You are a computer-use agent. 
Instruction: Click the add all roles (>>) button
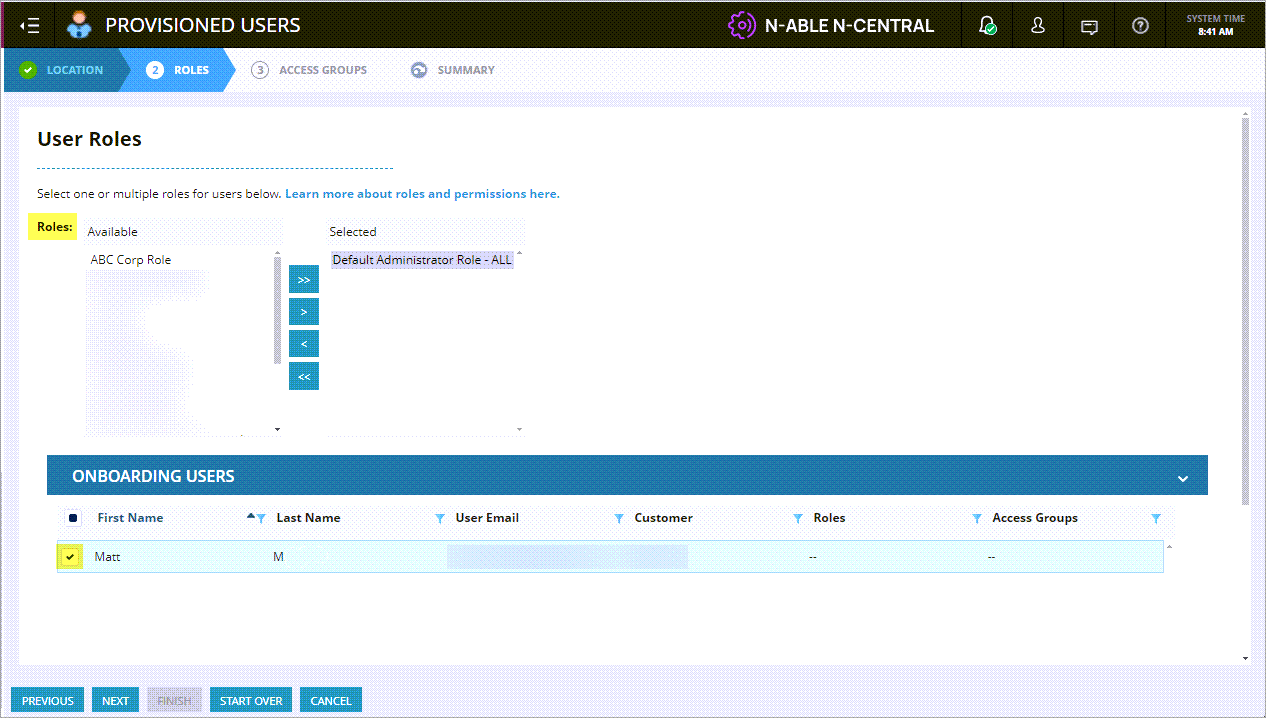304,280
